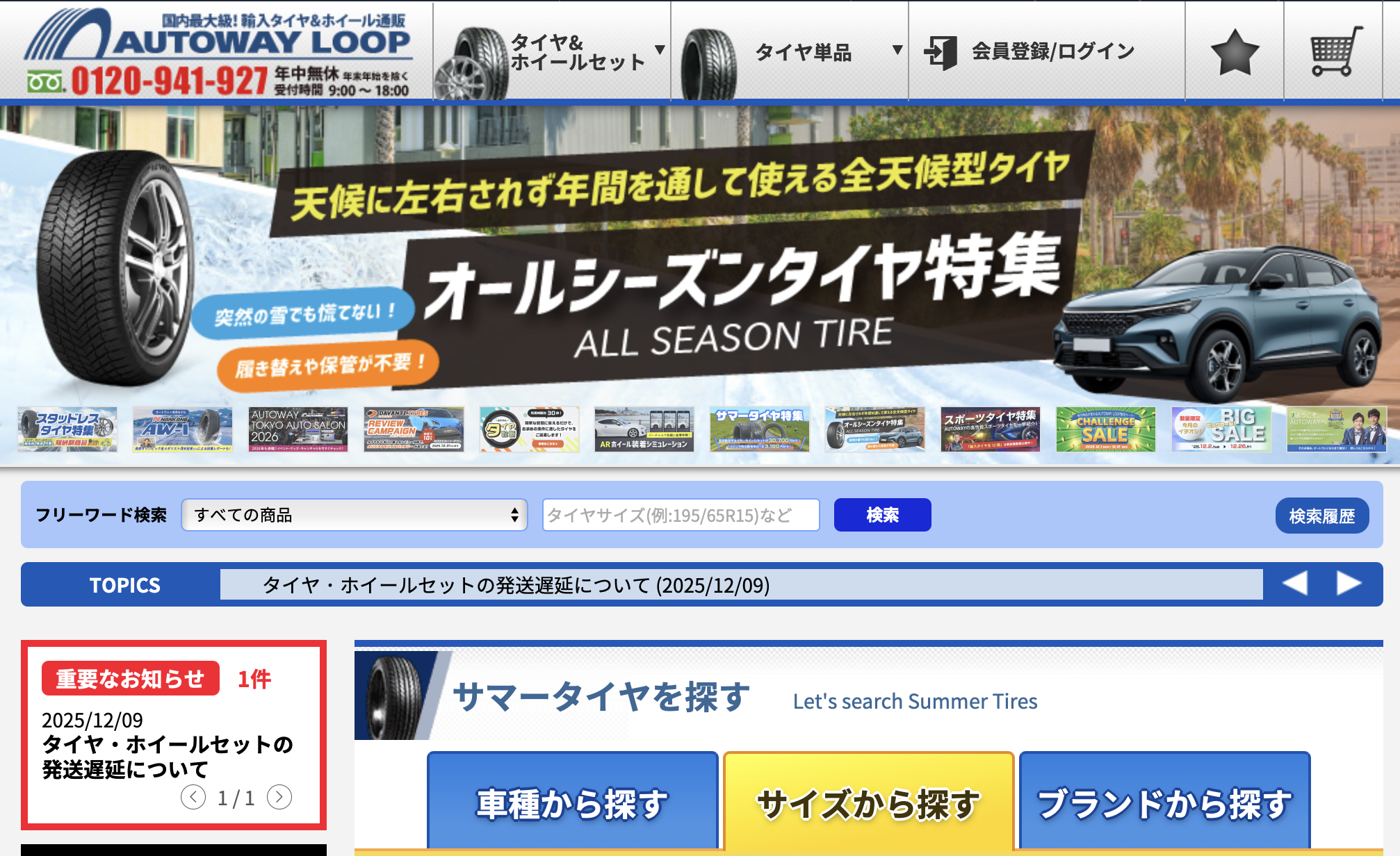Expand タイヤ単品 dropdown menu
Viewport: 1400px width, 856px height.
(x=804, y=52)
